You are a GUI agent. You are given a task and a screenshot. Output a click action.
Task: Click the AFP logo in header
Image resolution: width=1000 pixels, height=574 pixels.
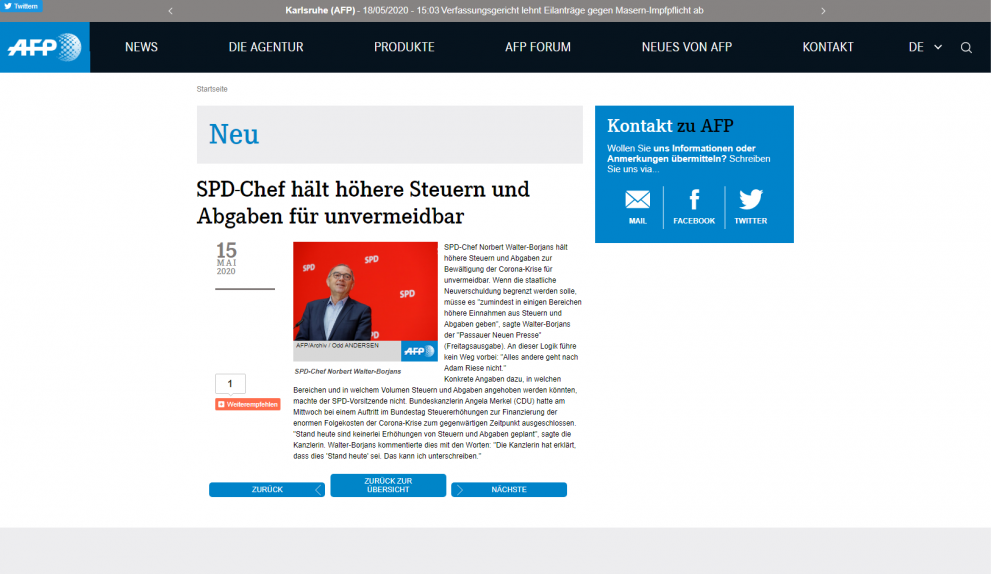pos(44,47)
